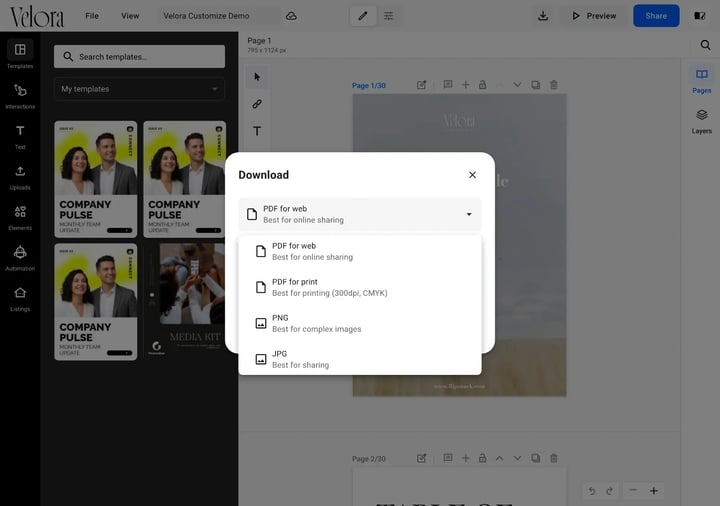Choose PDF for print option

[360, 287]
